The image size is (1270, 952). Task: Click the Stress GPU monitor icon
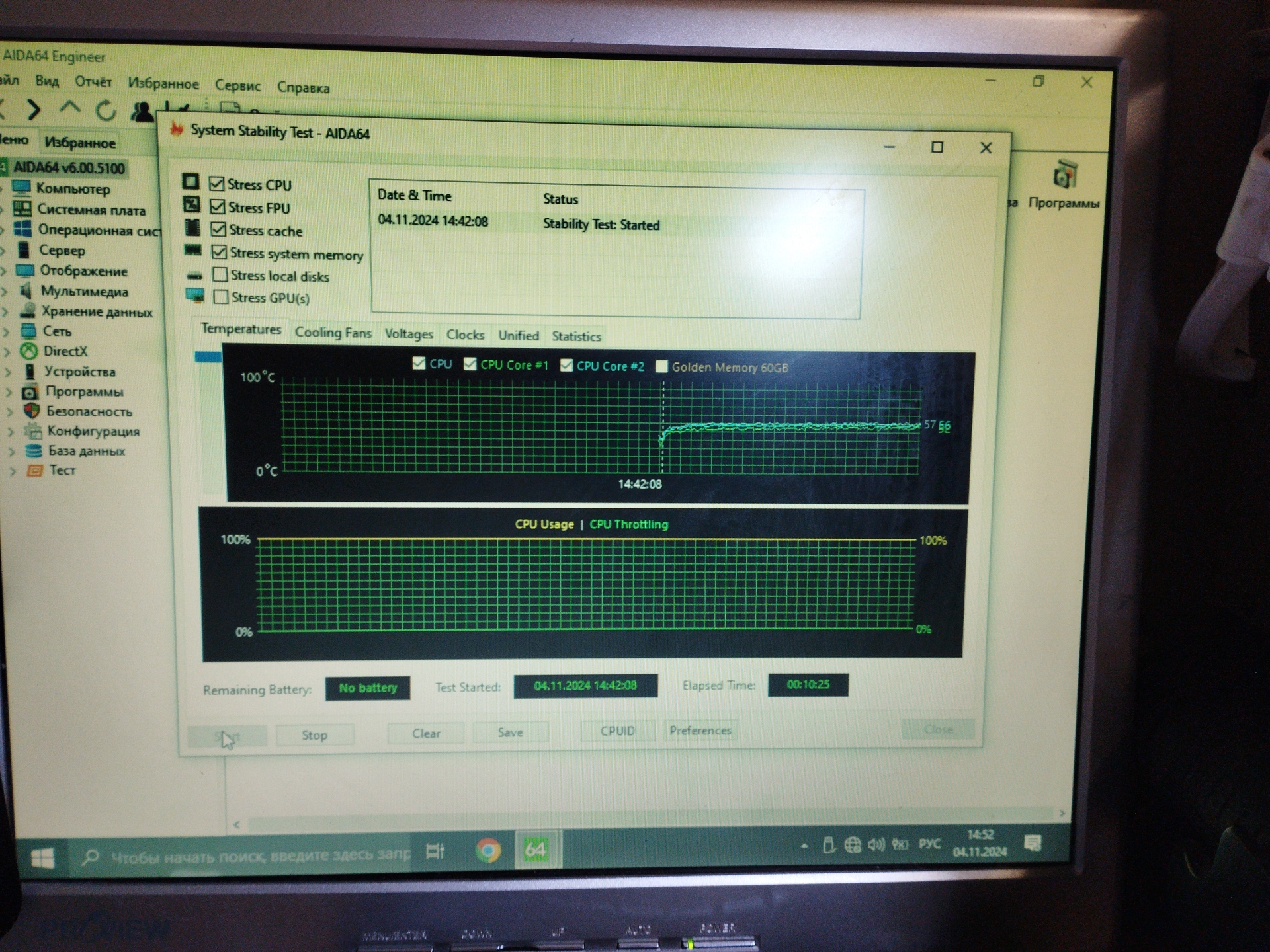click(195, 296)
